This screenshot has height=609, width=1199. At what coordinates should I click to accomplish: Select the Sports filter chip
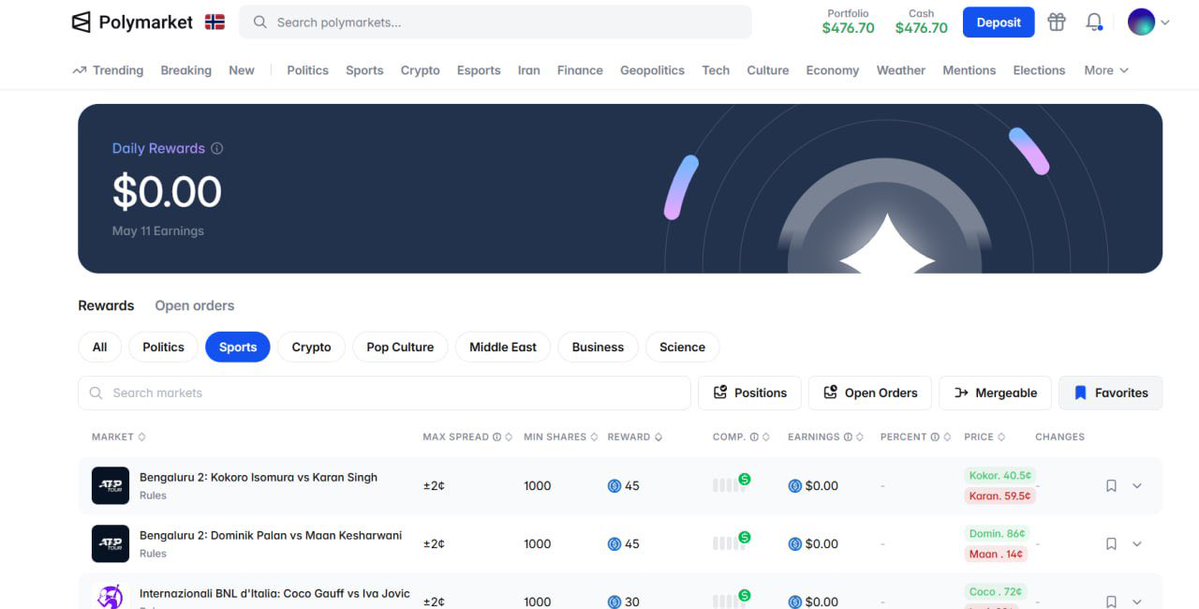tap(238, 347)
